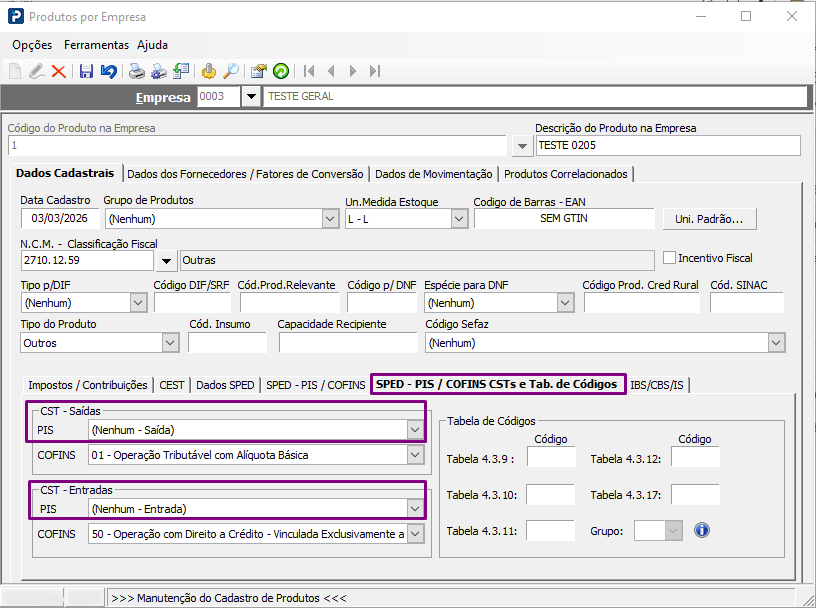Click the Data Cadastro field

pos(59,219)
